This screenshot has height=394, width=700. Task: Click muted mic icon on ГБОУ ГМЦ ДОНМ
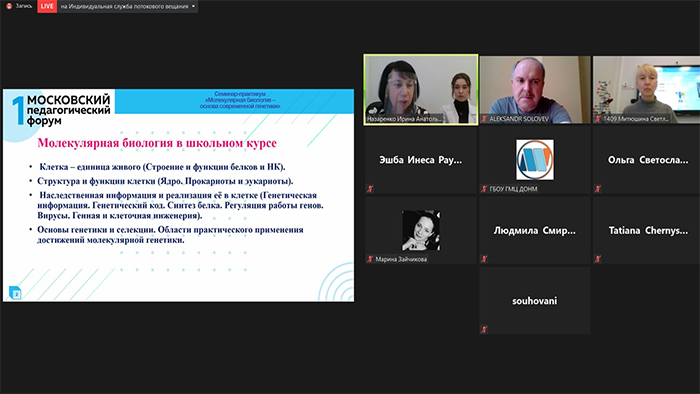pos(484,189)
